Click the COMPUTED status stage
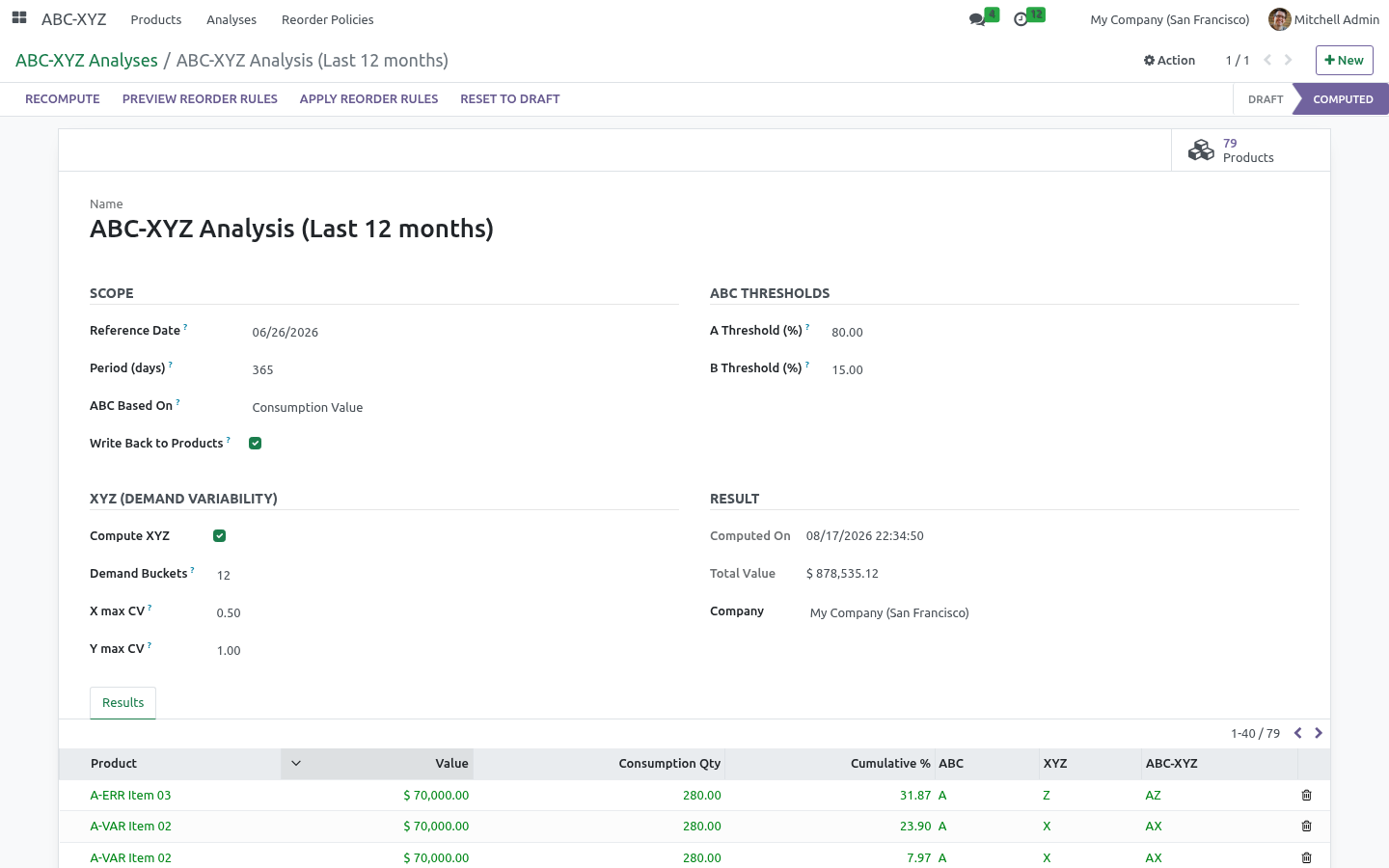 1342,99
